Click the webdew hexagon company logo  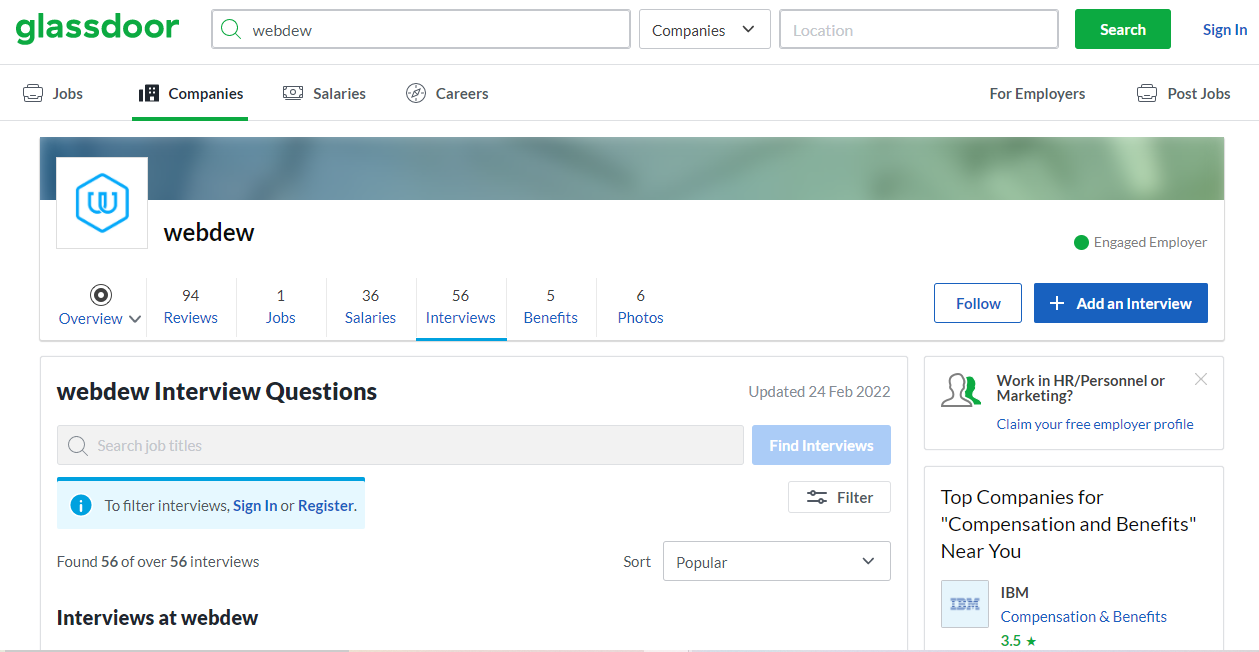(101, 202)
